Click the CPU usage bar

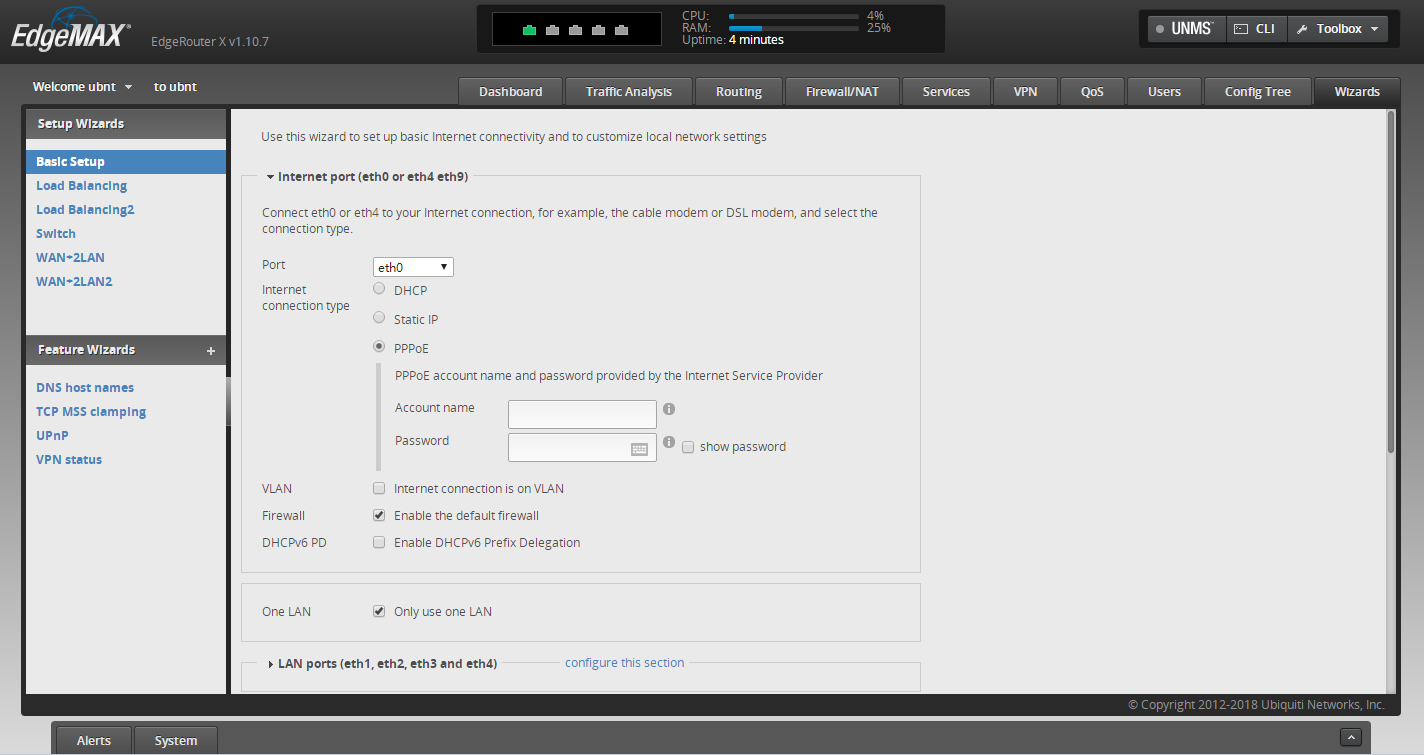click(x=794, y=17)
